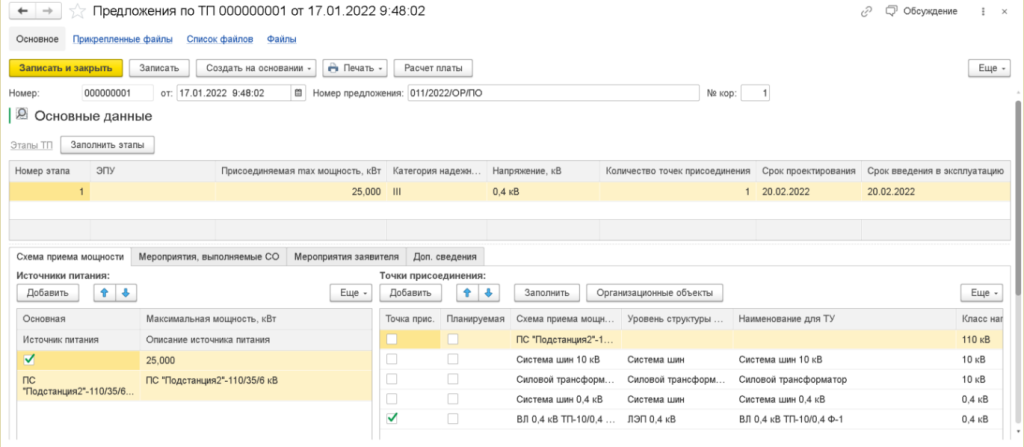Move connection point up with arrow icon
The height and width of the screenshot is (447, 1024).
(x=466, y=292)
